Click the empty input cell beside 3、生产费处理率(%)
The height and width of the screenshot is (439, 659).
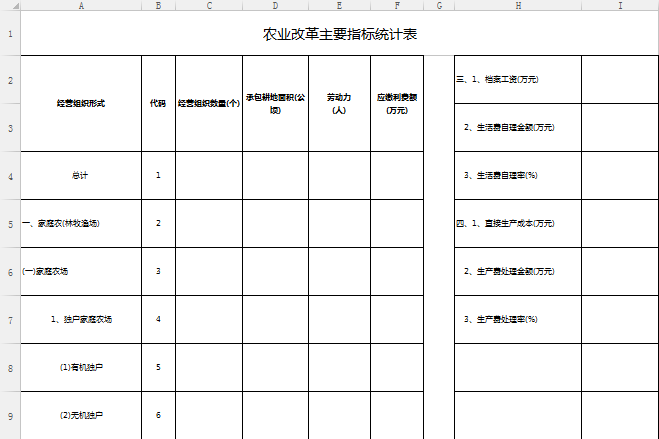tap(620, 319)
